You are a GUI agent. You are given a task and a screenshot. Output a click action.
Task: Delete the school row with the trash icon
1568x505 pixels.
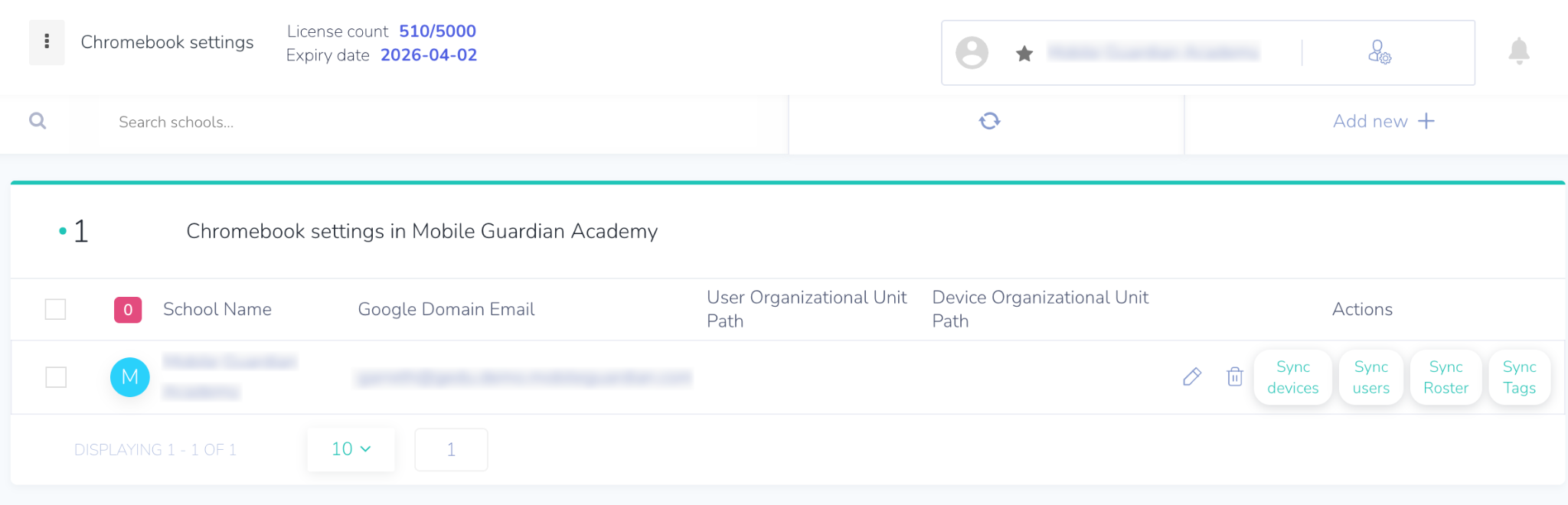coord(1234,376)
